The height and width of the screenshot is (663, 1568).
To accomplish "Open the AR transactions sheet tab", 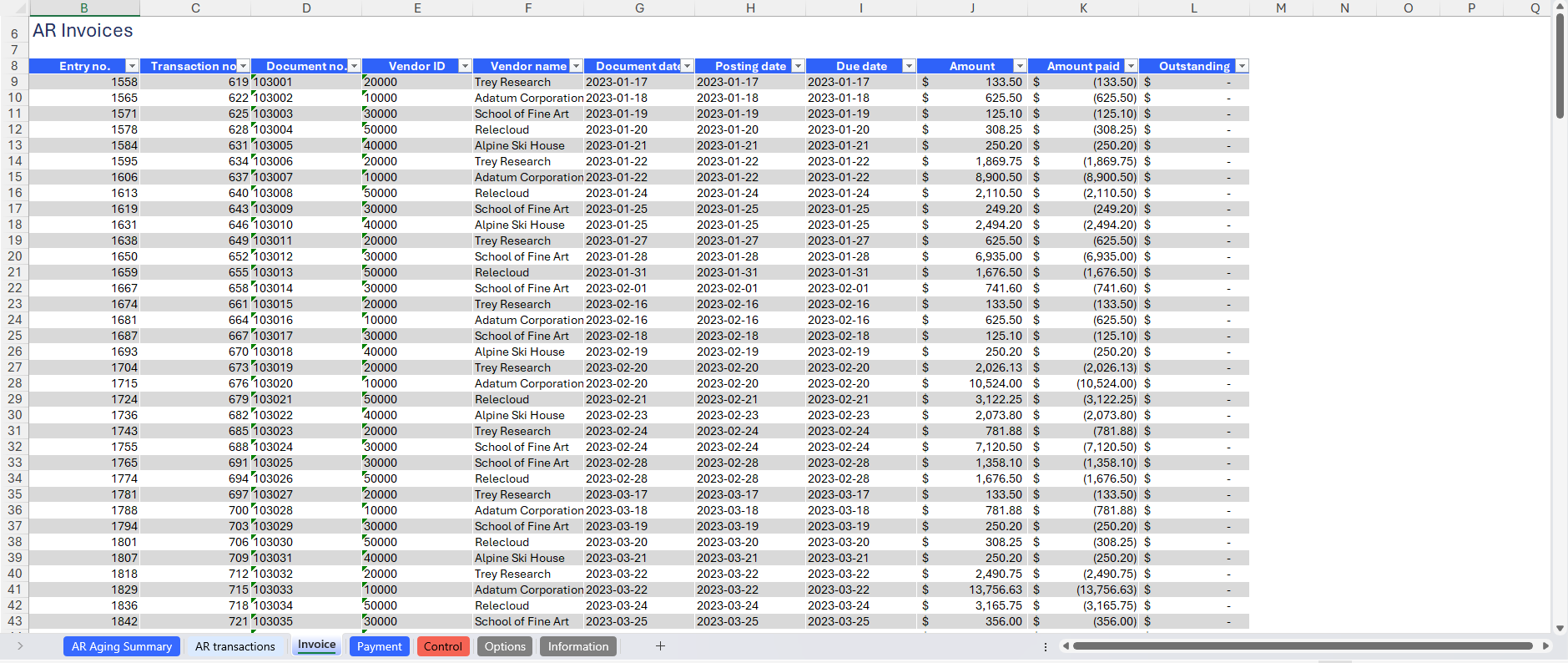I will [234, 646].
